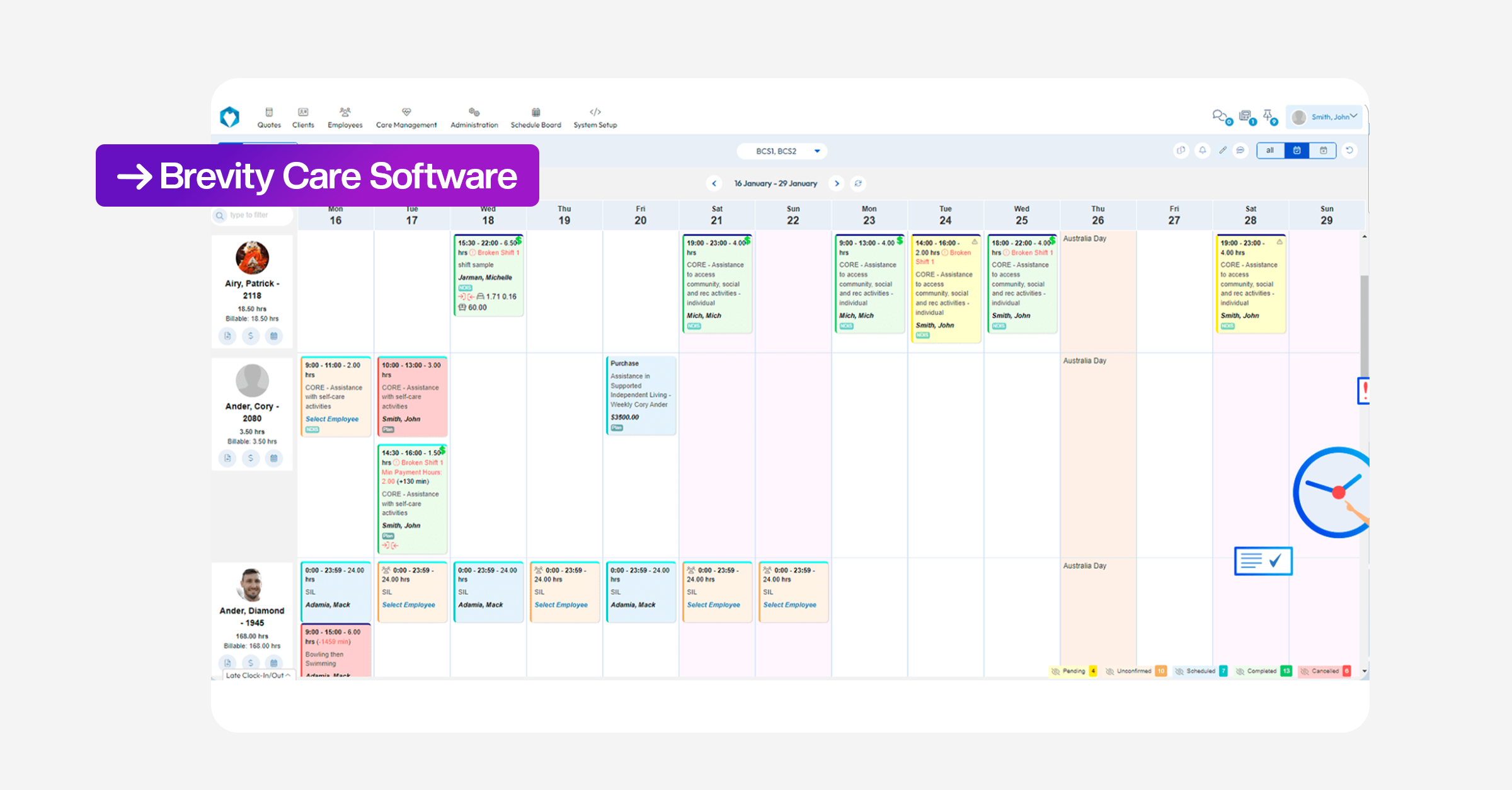Click Select Employee on Sat 21 SIL shift
This screenshot has width=1512, height=790.
tap(713, 605)
